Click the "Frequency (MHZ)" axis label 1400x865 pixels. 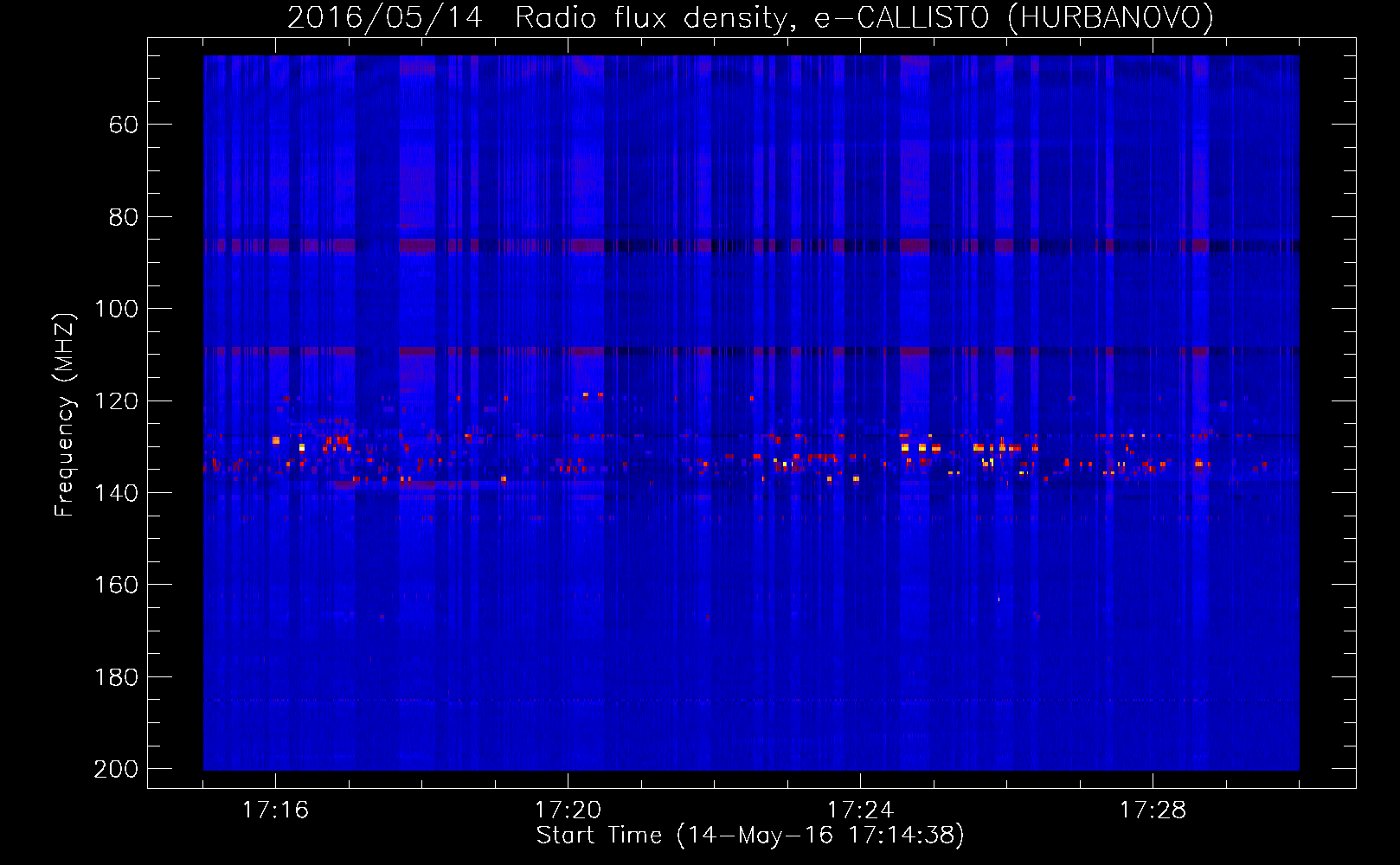(x=65, y=414)
